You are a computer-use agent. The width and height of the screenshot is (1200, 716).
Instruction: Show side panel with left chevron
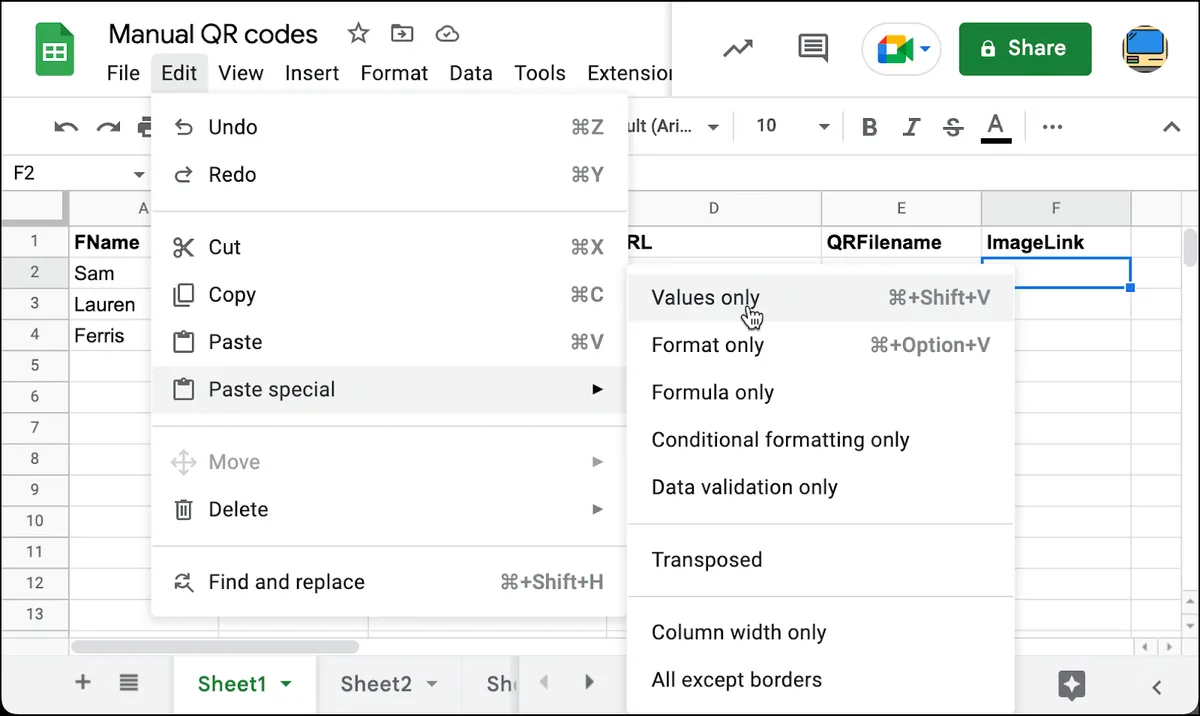point(1157,687)
